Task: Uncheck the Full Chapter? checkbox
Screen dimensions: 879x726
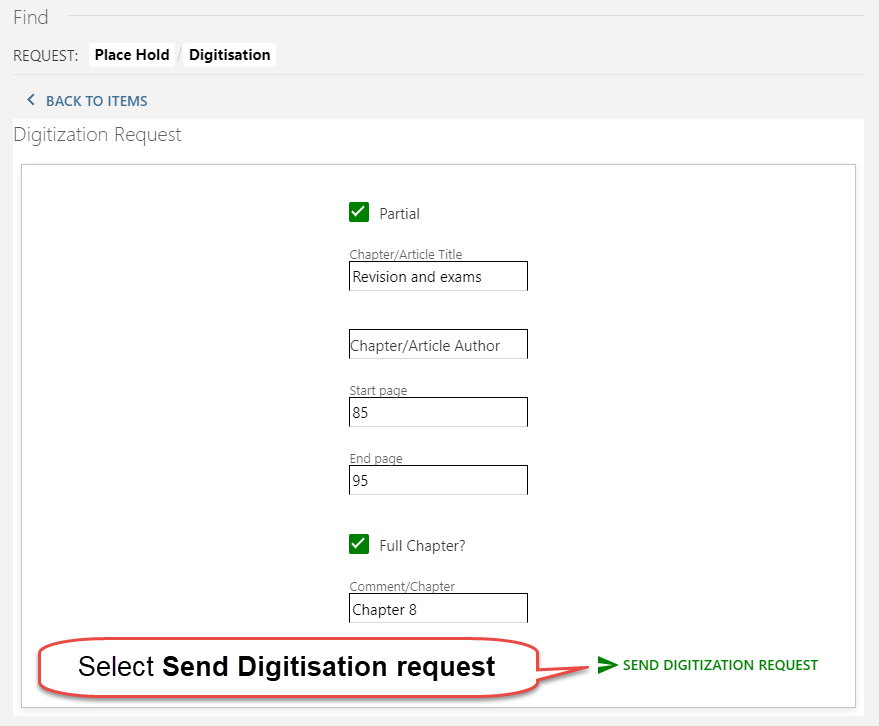Action: [x=359, y=544]
